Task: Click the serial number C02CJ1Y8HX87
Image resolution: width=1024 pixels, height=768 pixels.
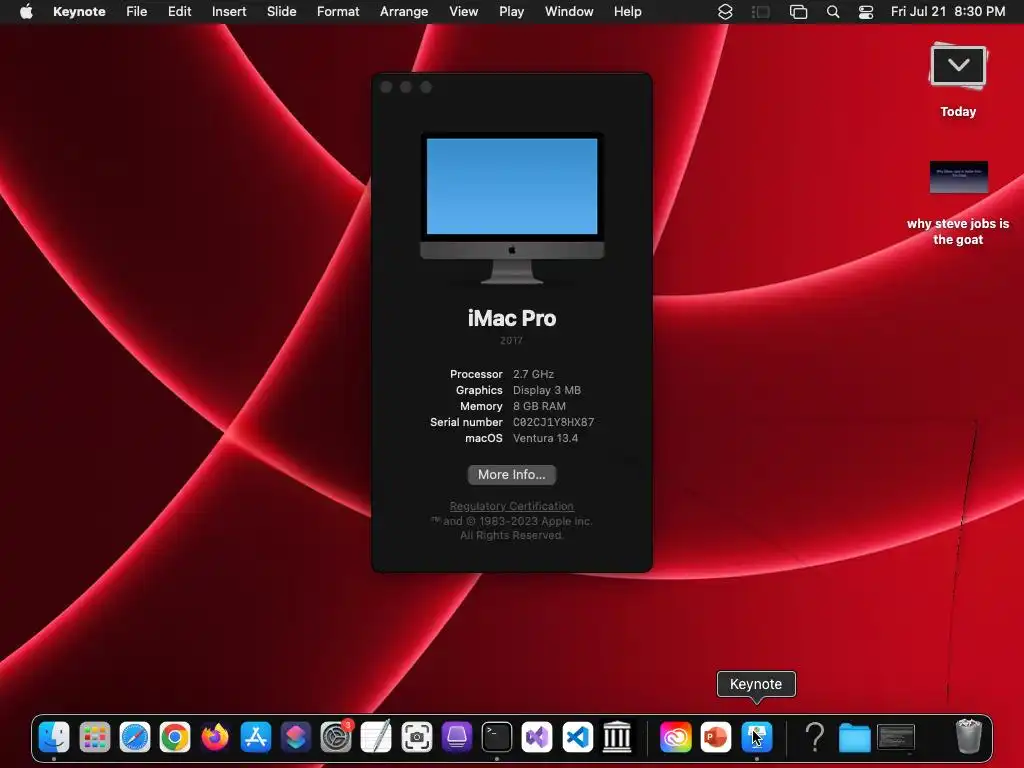Action: pos(553,423)
